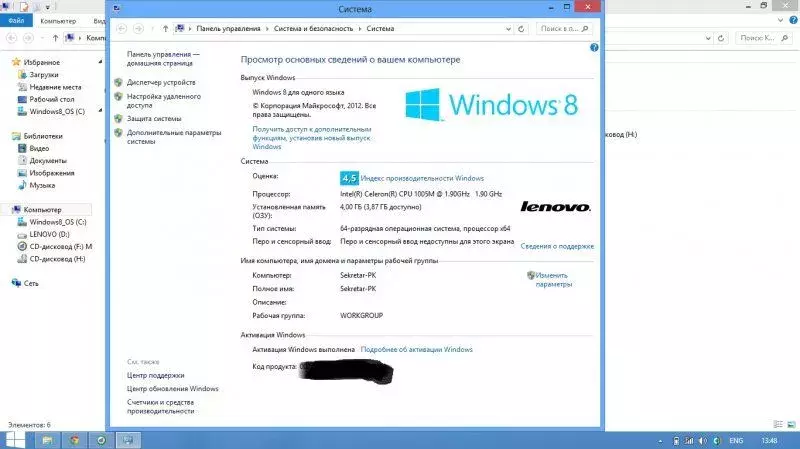Open Device Manager link (Диспетчер устройств)
This screenshot has width=800, height=449.
[161, 82]
